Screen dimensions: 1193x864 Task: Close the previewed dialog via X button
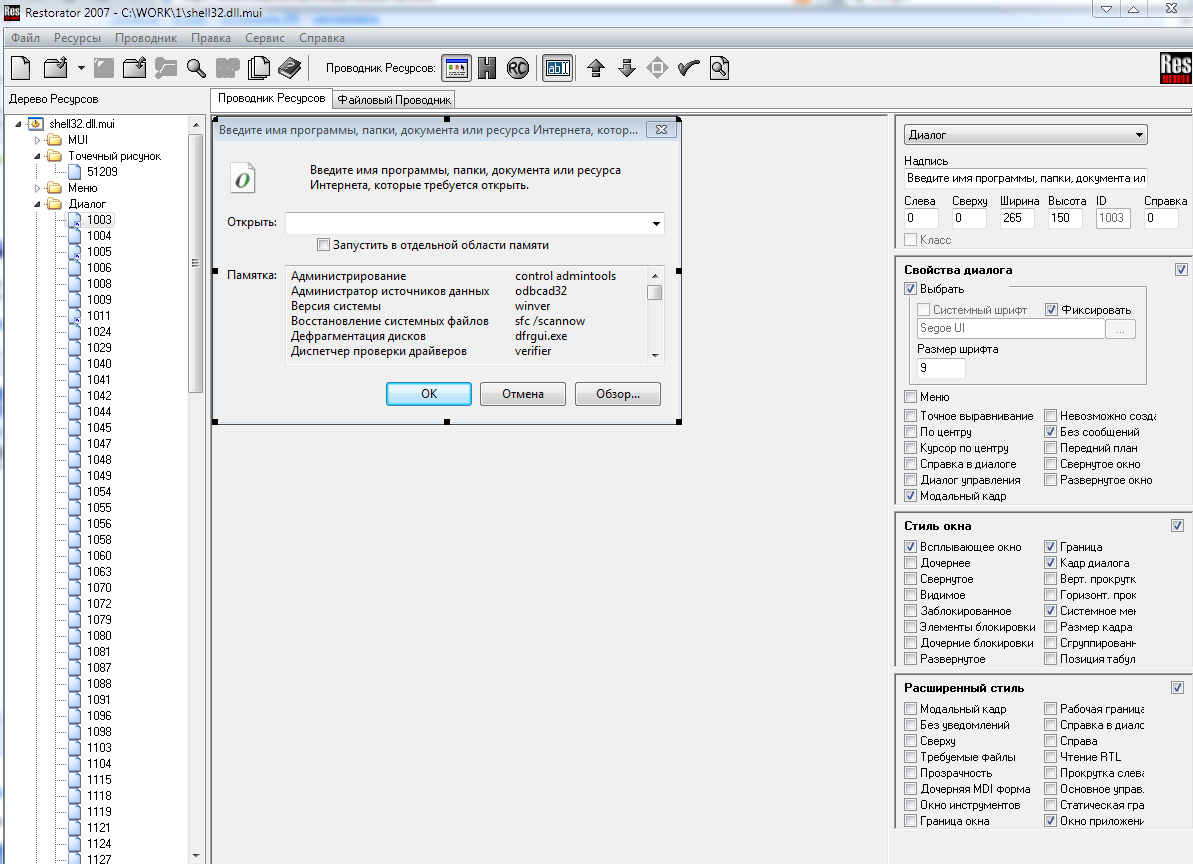(661, 130)
